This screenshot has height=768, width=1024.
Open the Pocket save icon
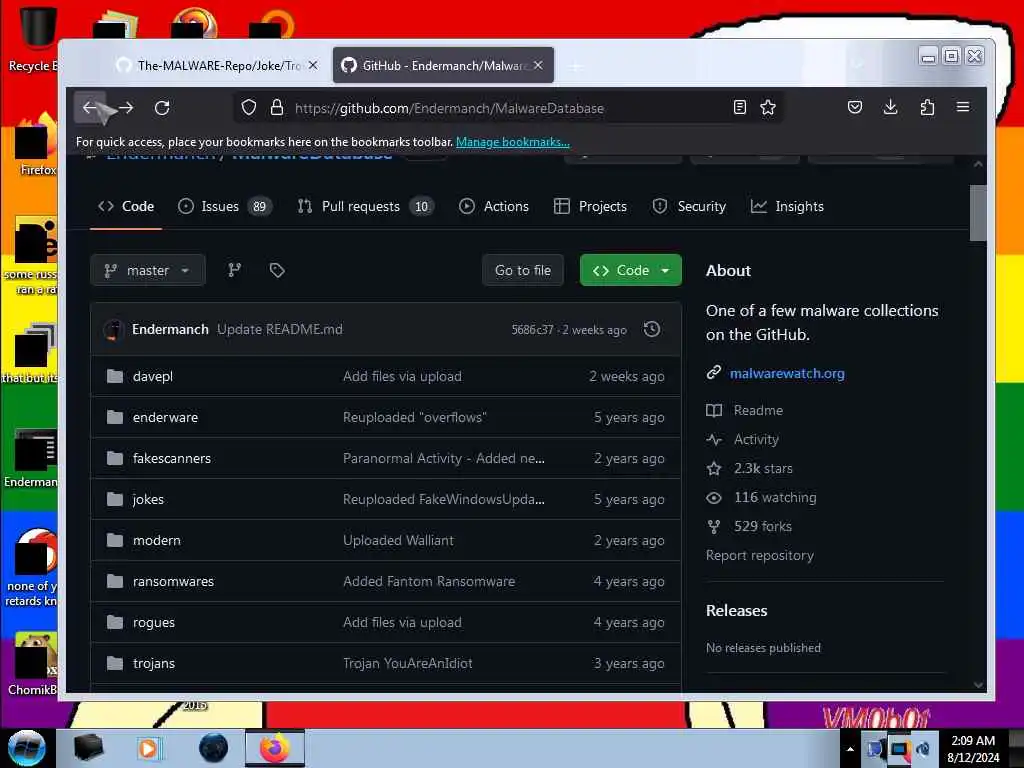coord(855,107)
